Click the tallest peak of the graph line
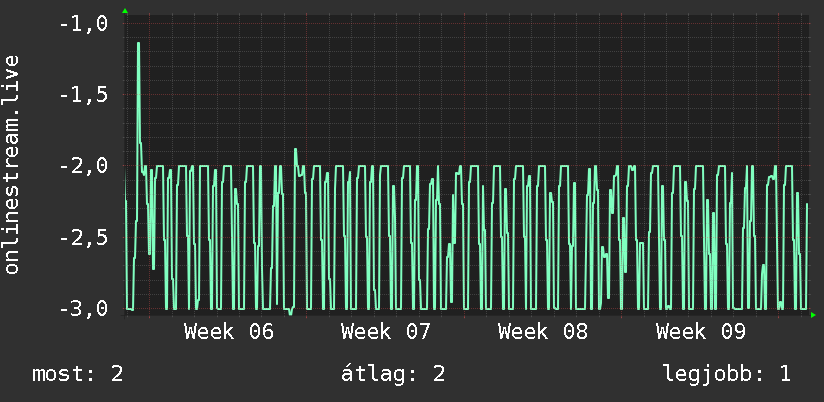824x402 pixels. (138, 44)
